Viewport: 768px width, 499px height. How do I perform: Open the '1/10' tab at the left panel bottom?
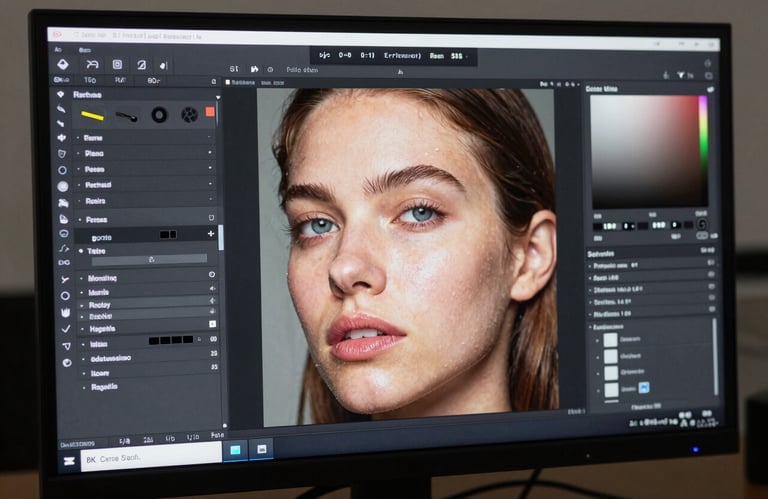tap(193, 437)
